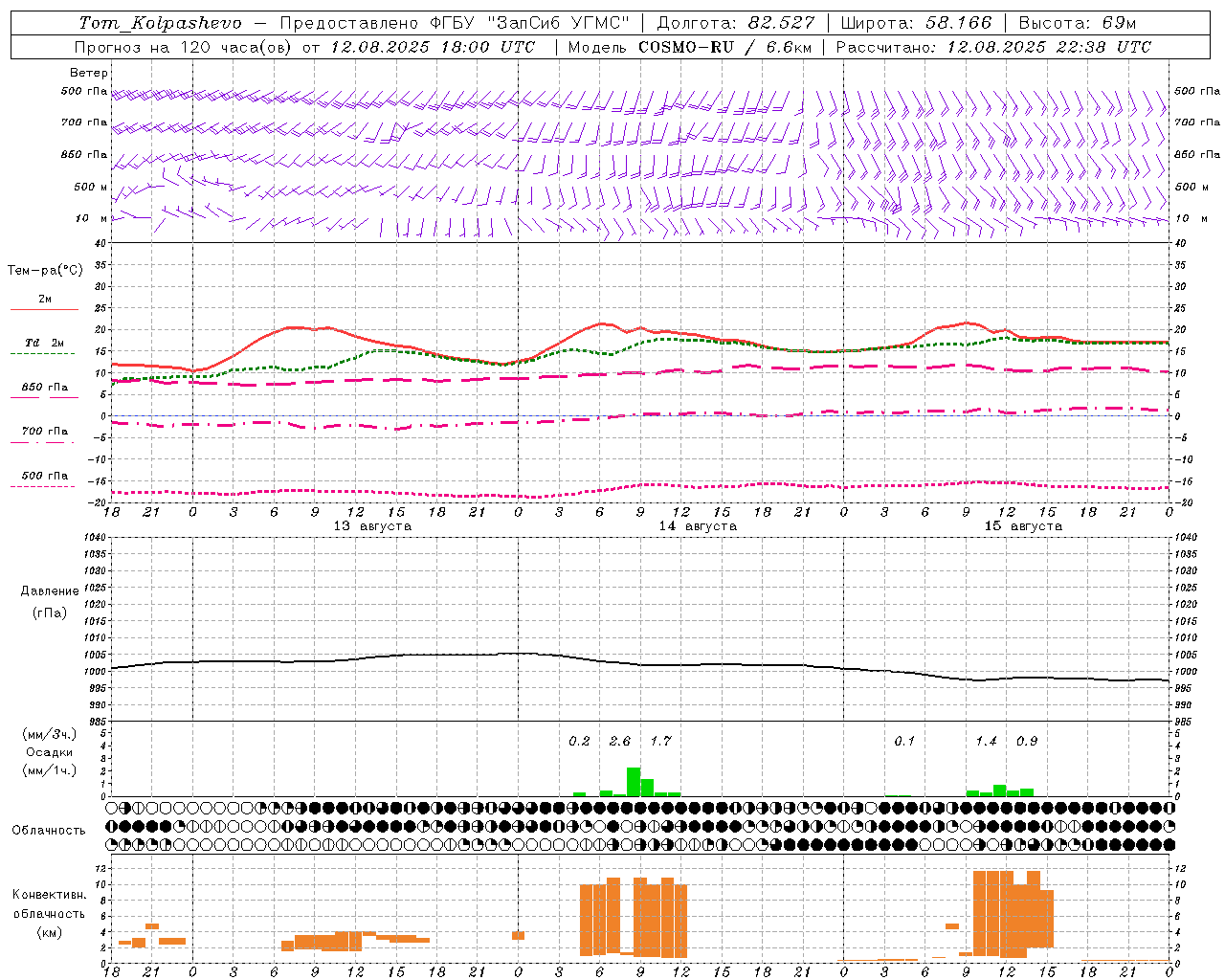Click the Модель COSMO-RU / 6.6км label
The height and width of the screenshot is (980, 1225).
(x=690, y=47)
